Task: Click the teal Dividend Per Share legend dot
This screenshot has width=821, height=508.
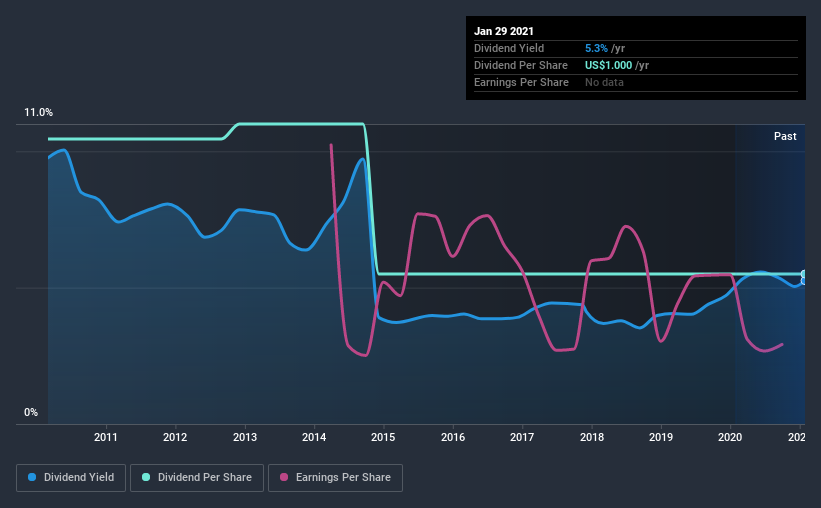Action: point(146,477)
